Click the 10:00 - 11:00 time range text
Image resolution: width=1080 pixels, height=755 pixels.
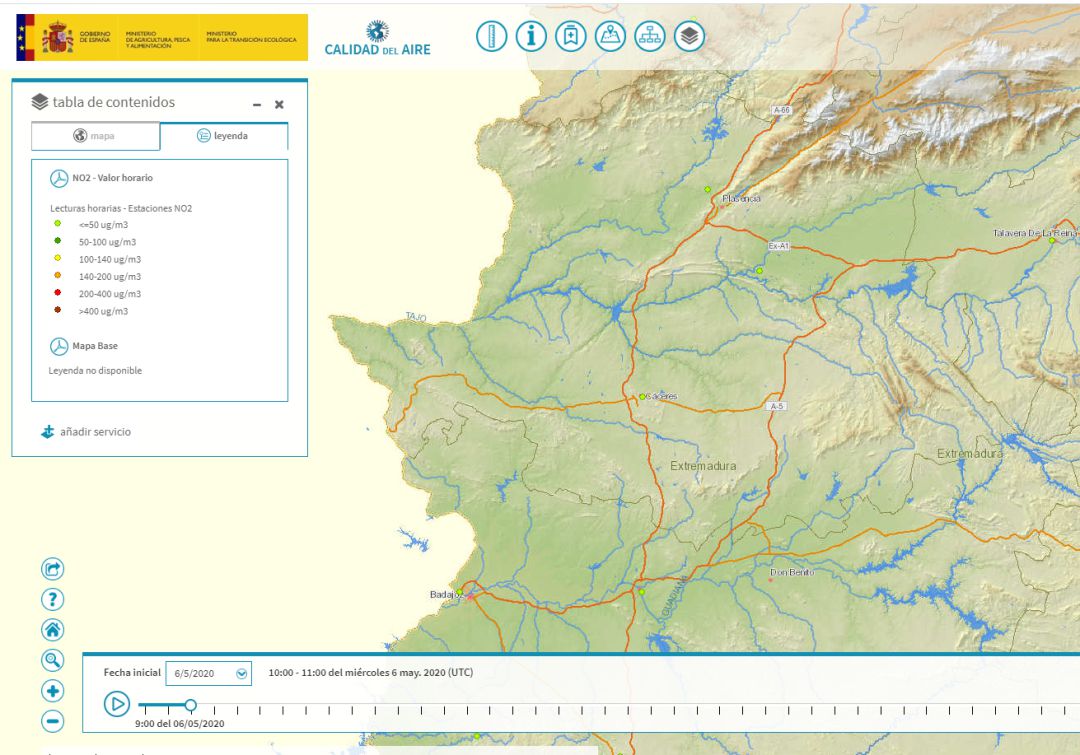(371, 672)
